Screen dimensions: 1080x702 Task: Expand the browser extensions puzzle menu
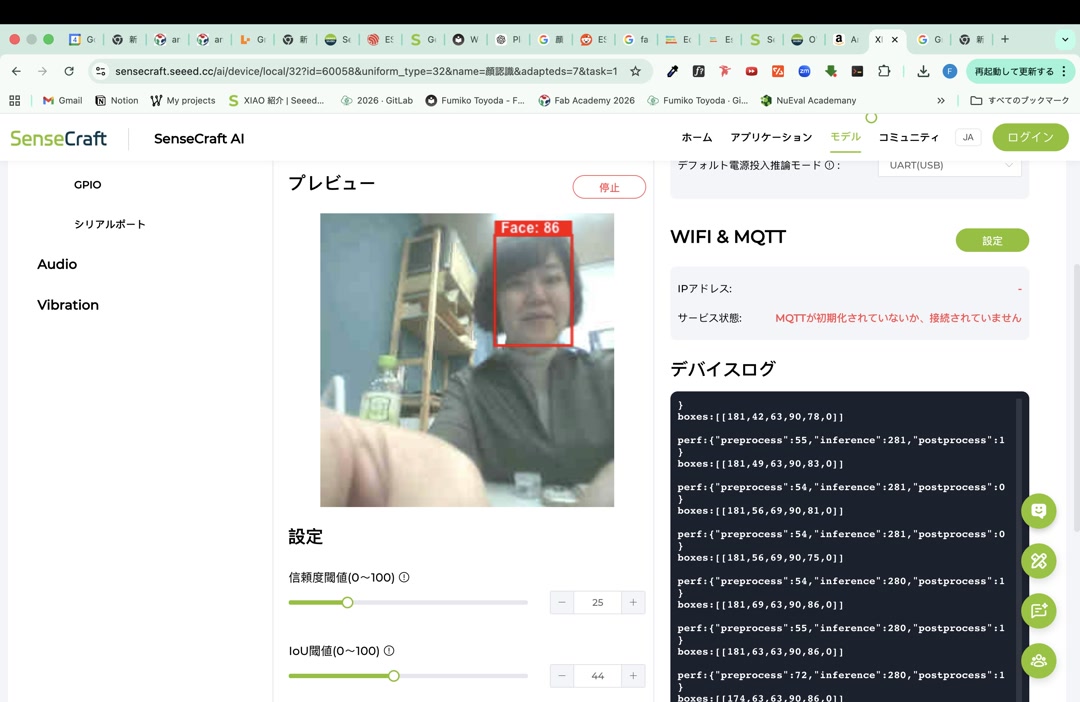pos(885,71)
